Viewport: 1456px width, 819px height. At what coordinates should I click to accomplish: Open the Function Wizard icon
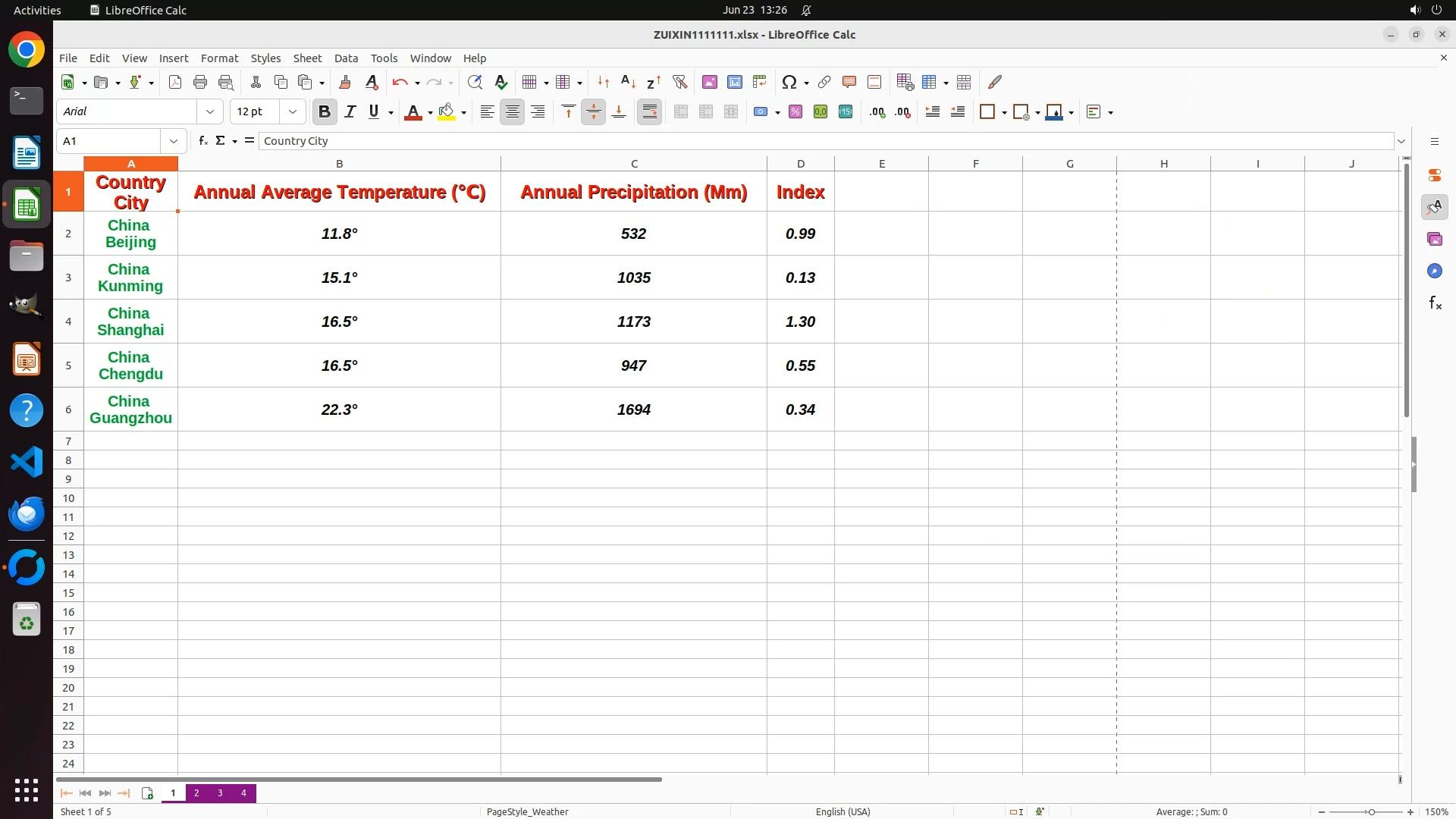(202, 141)
